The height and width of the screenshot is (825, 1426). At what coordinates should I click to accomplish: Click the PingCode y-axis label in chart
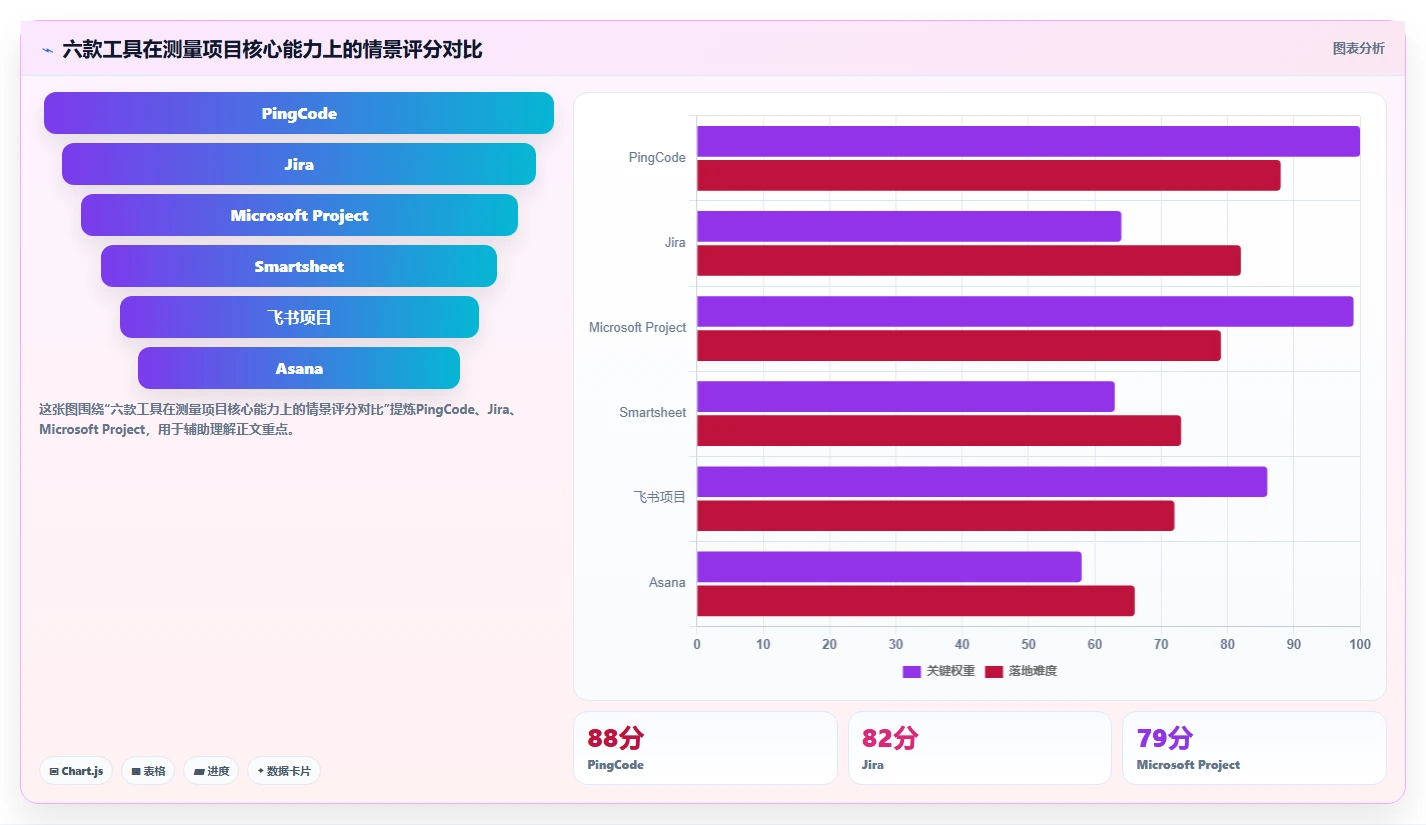(x=657, y=158)
